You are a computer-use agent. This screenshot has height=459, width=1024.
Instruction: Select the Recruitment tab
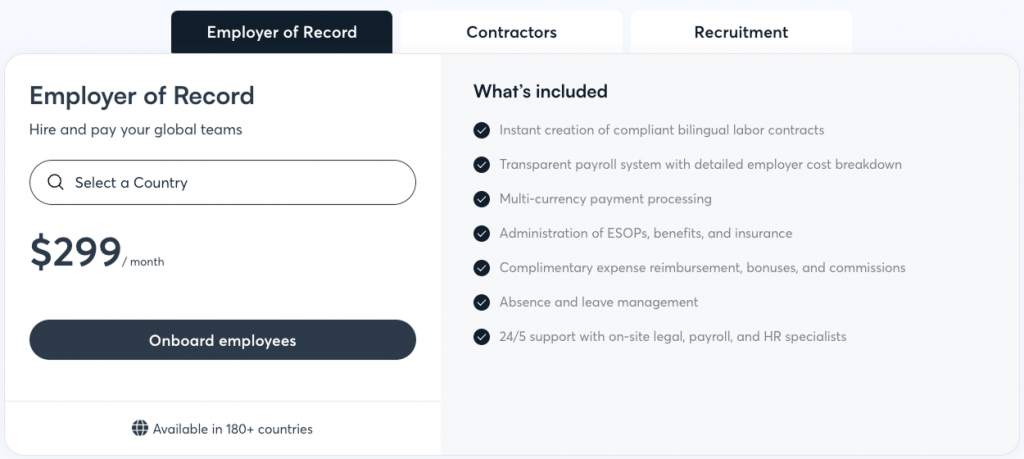click(x=741, y=32)
